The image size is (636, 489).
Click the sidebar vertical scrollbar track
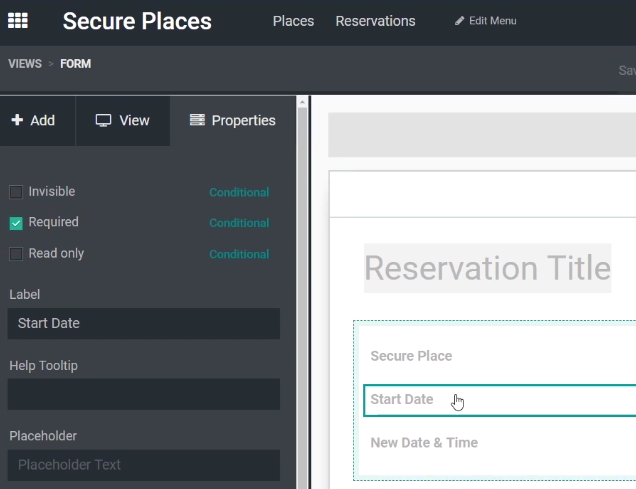tap(302, 298)
